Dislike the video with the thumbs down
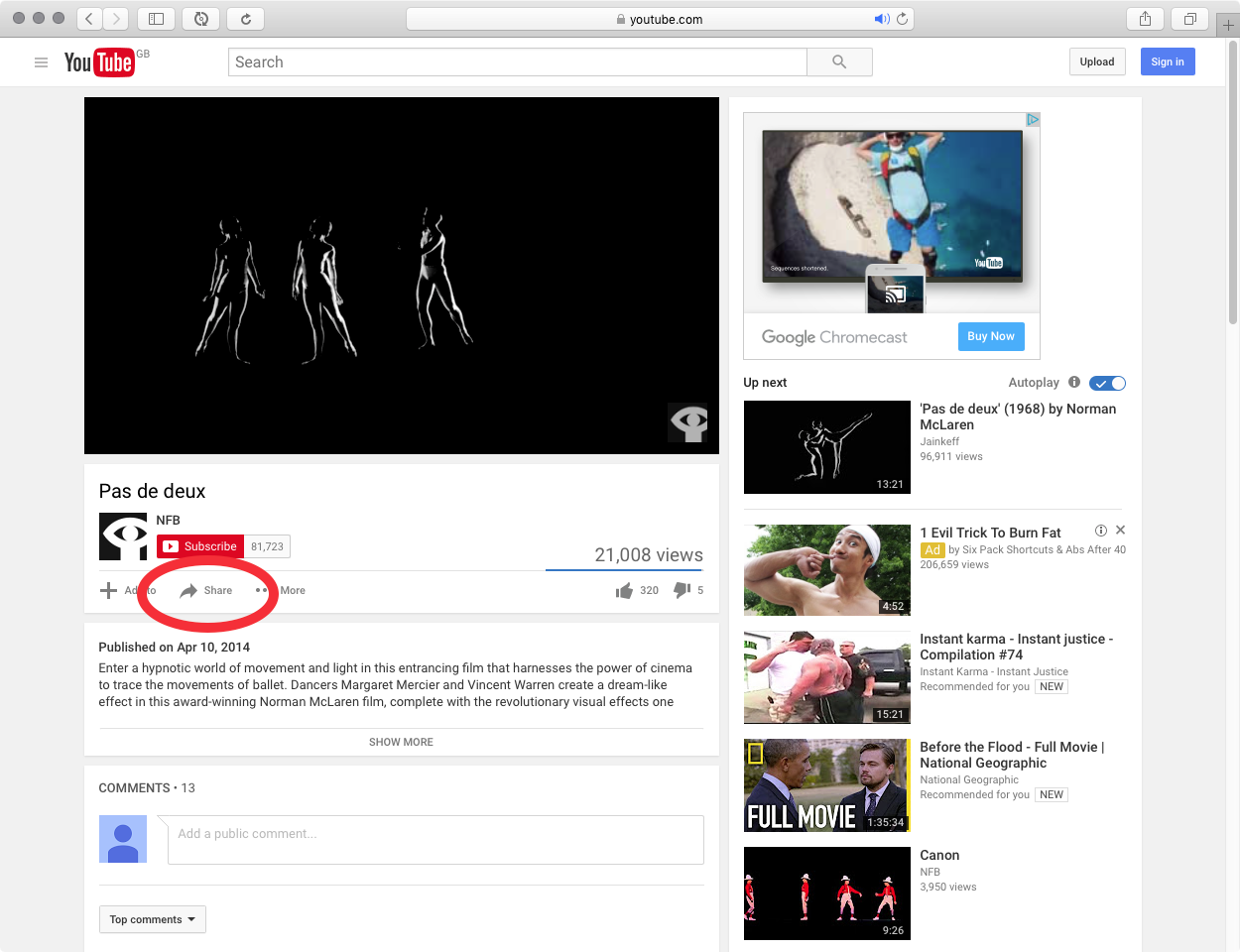 tap(682, 590)
